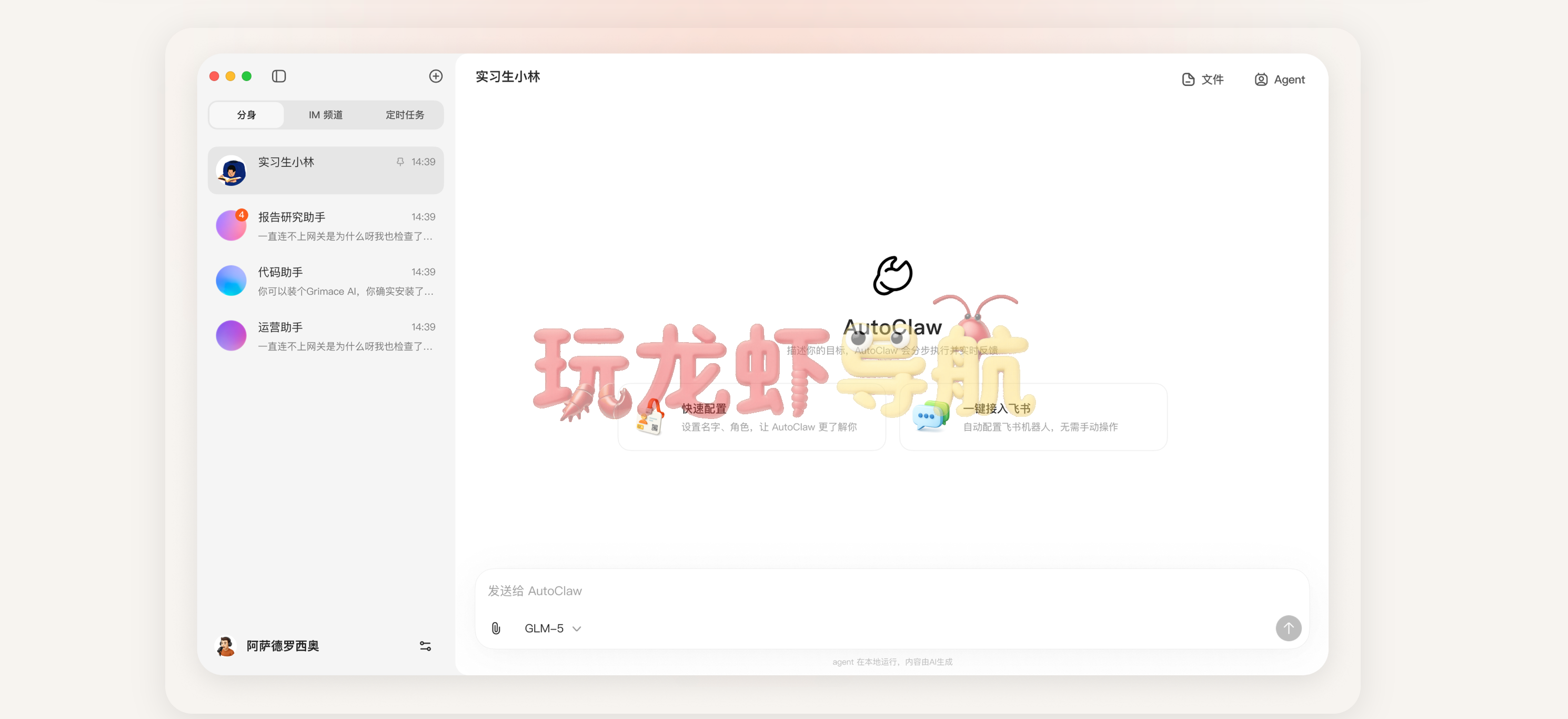Click the 一键接入飞书 card
This screenshot has width=1568, height=719.
(1033, 417)
